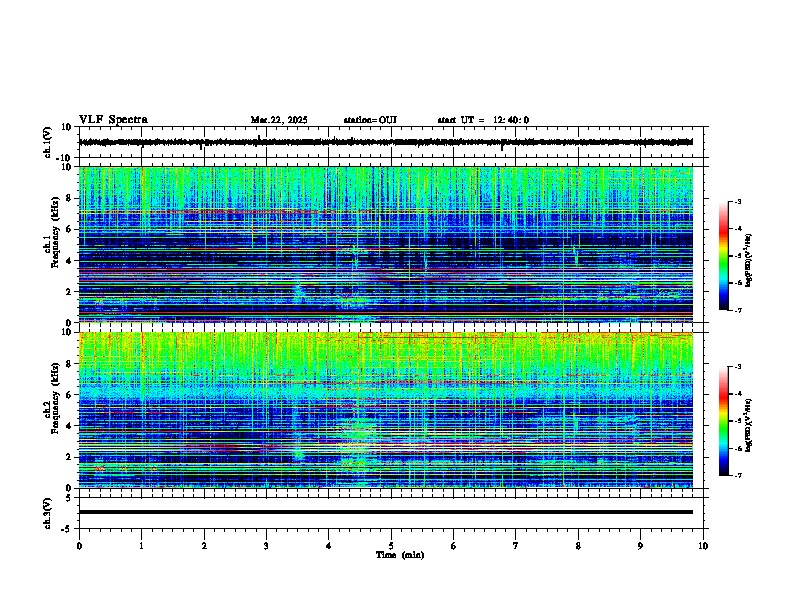Click the ch.1 voltage waveform trace
Viewport: 792px width, 612px height.
[386, 142]
